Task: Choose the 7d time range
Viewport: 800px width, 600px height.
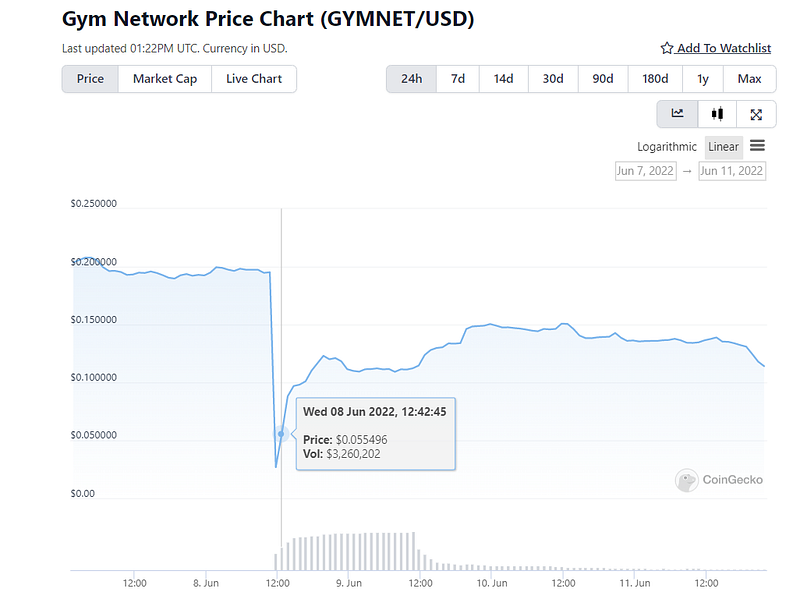Action: pyautogui.click(x=458, y=79)
